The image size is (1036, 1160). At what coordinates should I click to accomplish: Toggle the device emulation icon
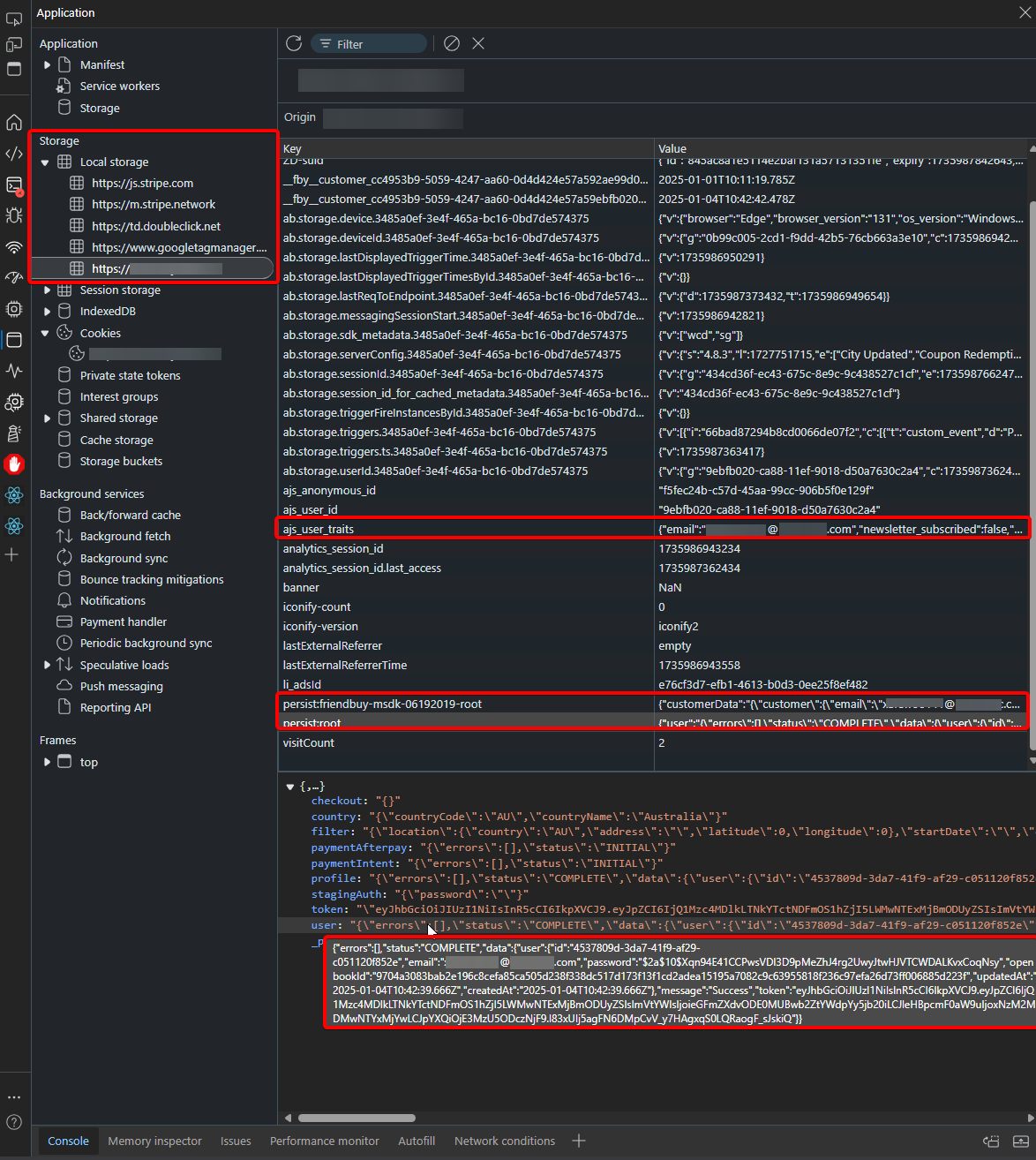14,44
